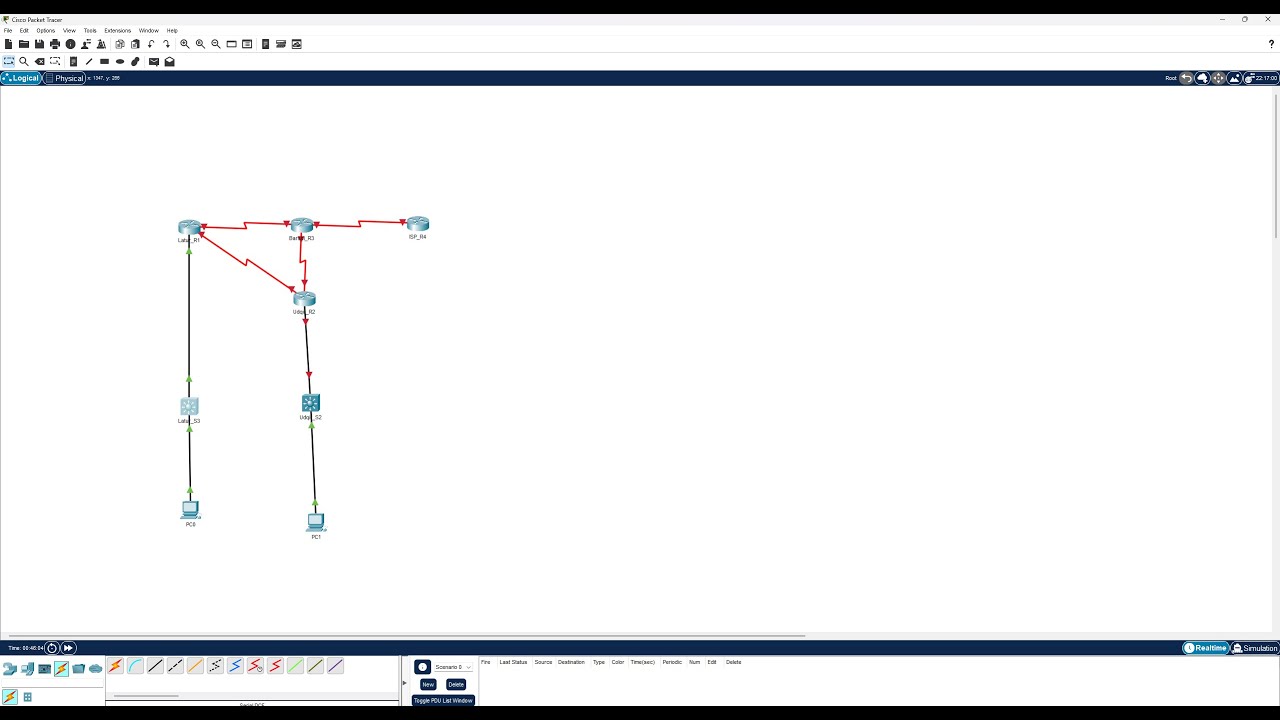Open the Help menu
This screenshot has height=720, width=1280.
[172, 30]
